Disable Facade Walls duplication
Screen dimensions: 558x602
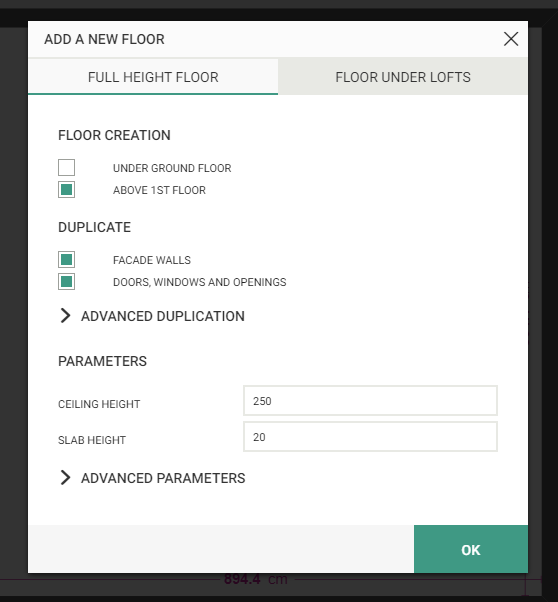click(66, 260)
